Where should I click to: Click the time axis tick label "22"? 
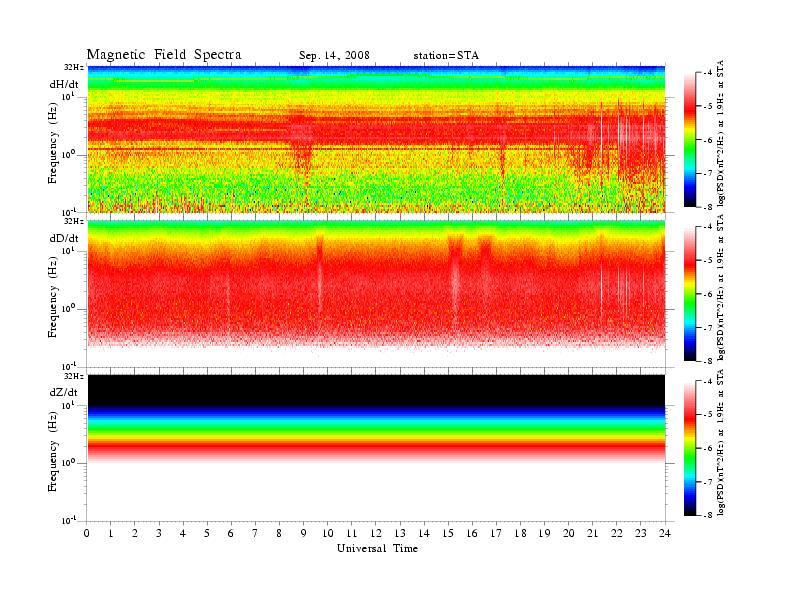tap(617, 533)
